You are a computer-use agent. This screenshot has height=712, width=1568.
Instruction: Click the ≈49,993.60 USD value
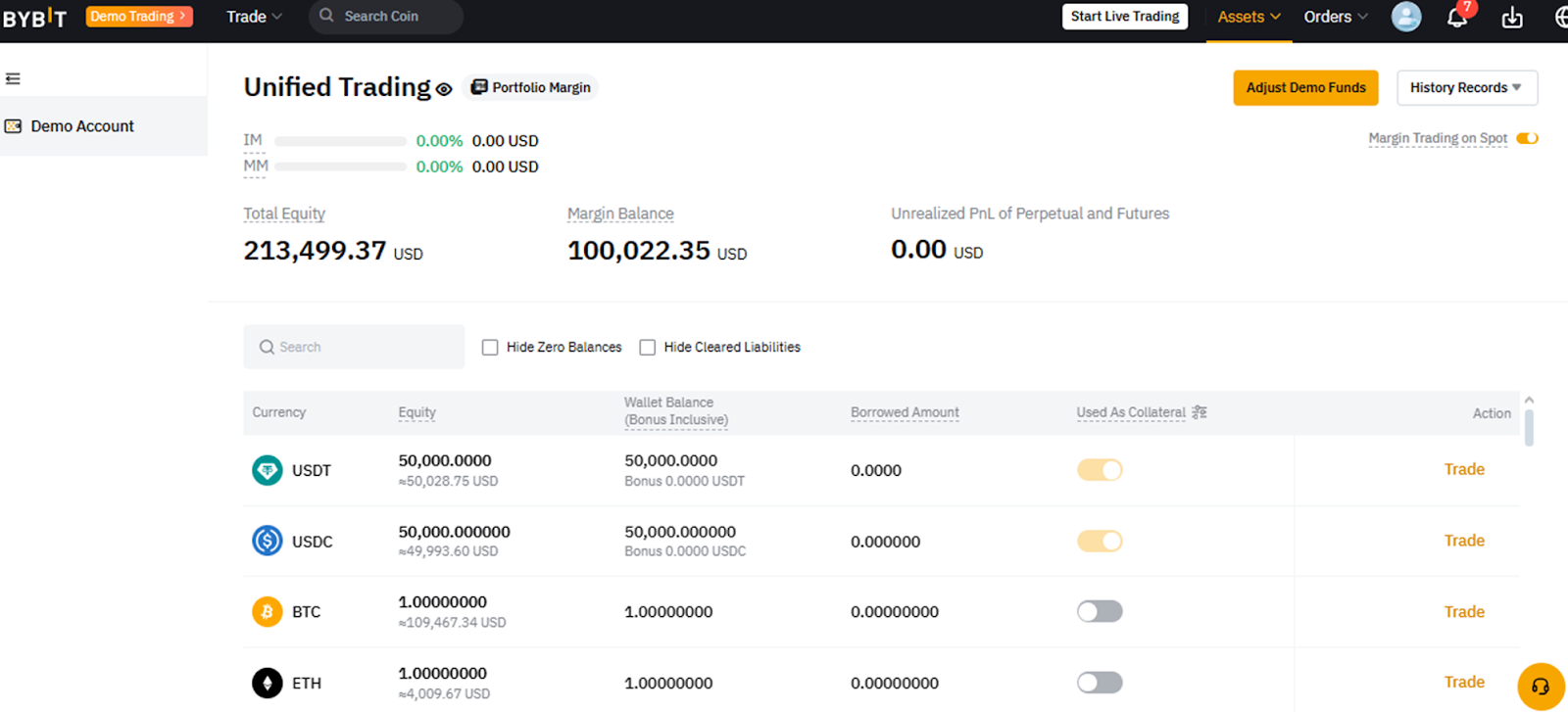448,551
